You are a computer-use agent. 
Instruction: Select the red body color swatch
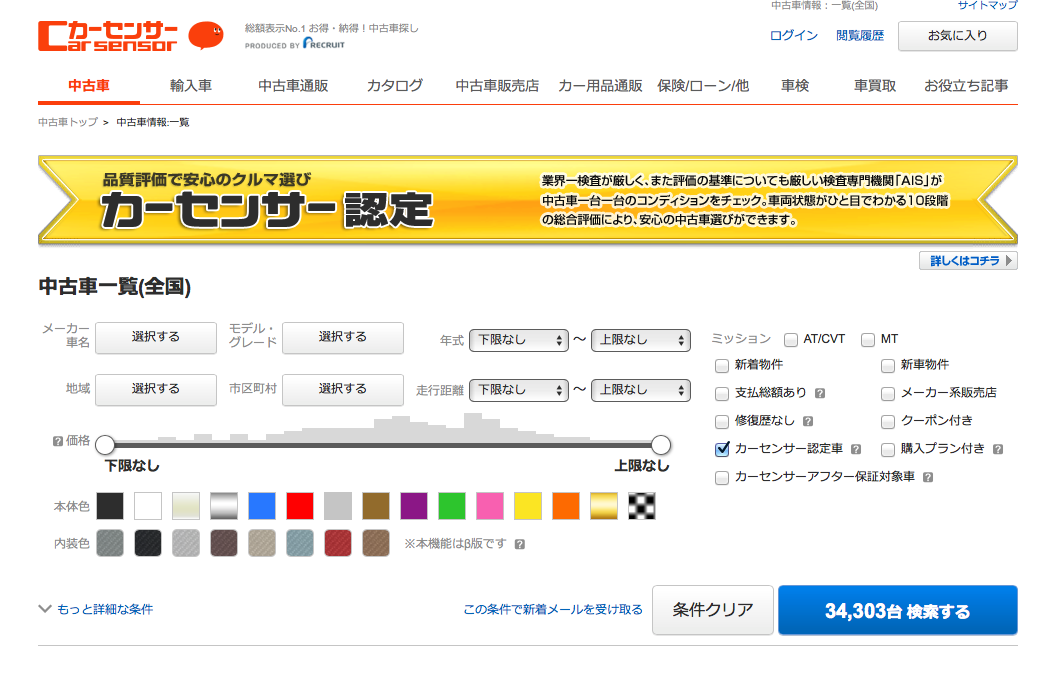pos(300,506)
